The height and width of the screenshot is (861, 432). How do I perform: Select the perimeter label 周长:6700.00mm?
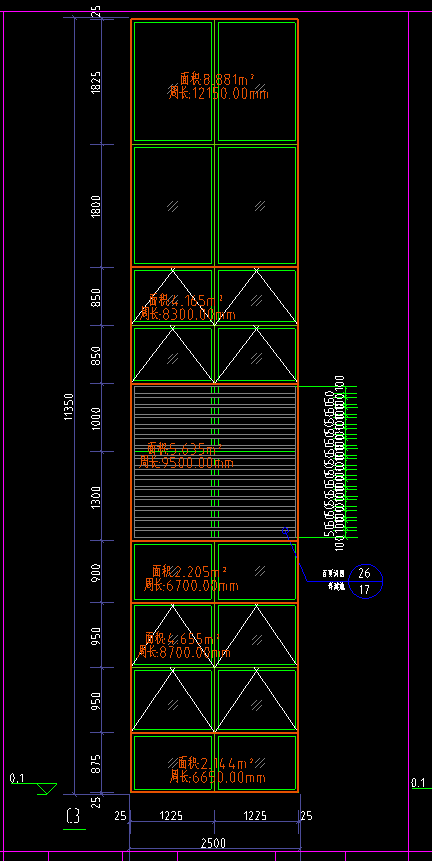191,585
